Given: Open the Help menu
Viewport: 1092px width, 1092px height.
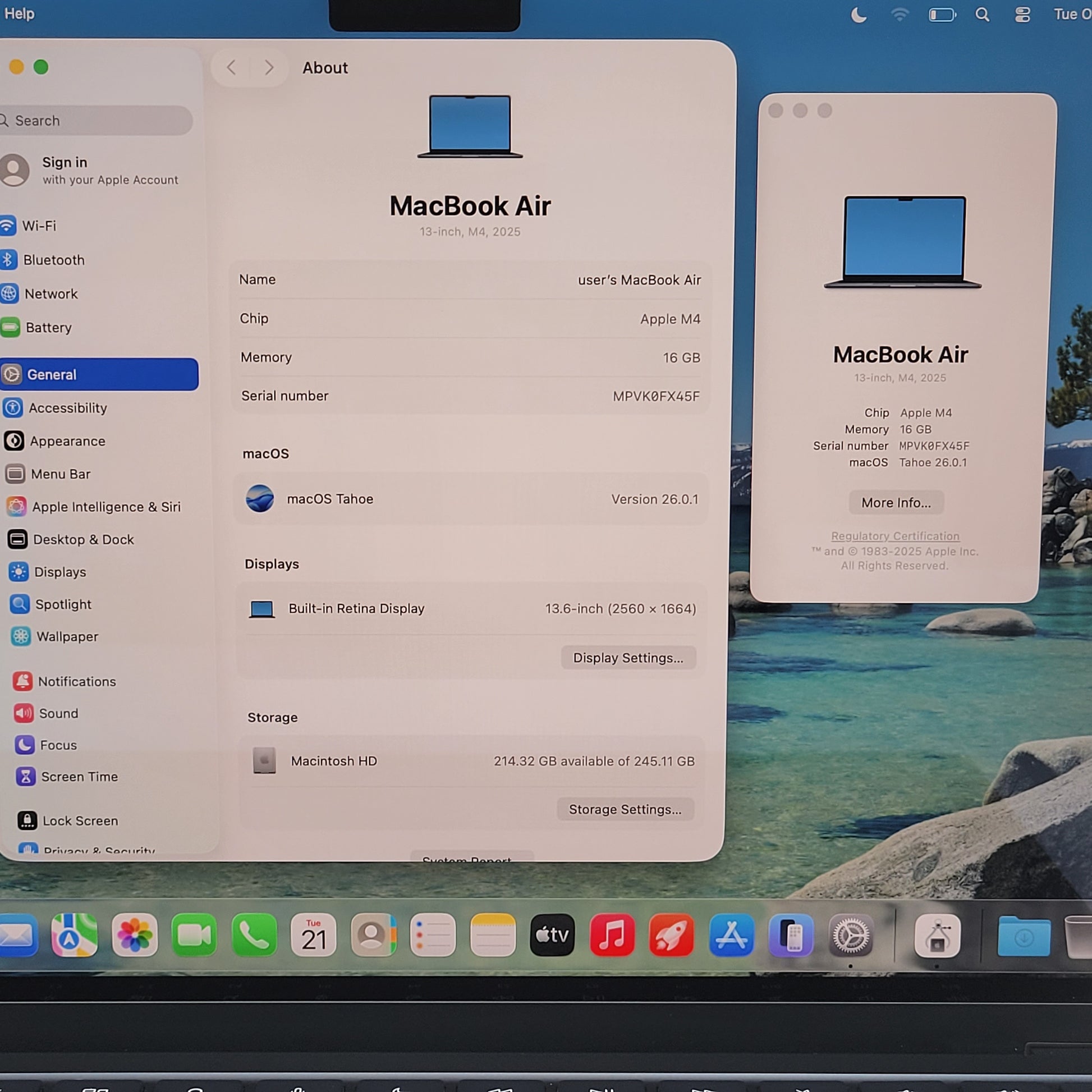Looking at the screenshot, I should 19,13.
